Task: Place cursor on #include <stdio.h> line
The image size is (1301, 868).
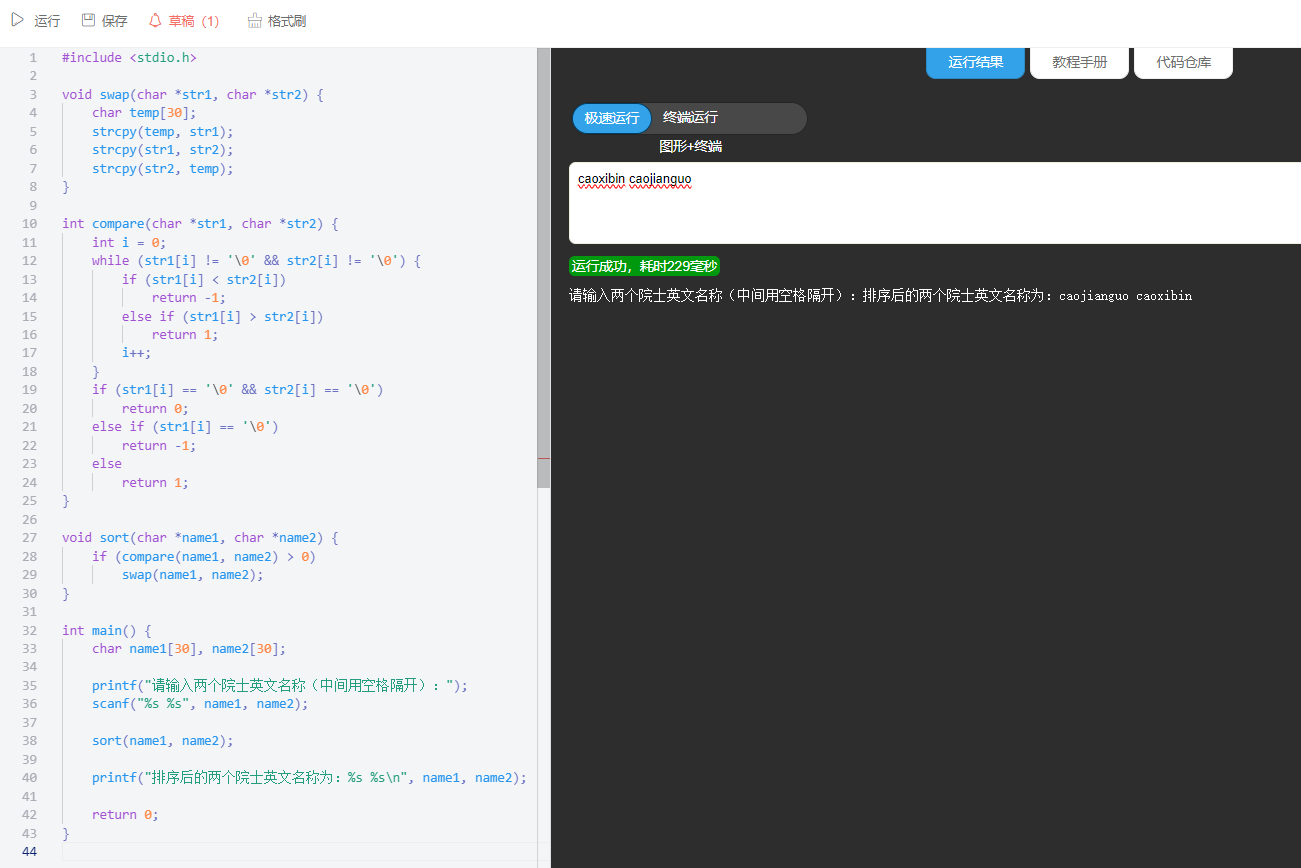Action: tap(129, 58)
